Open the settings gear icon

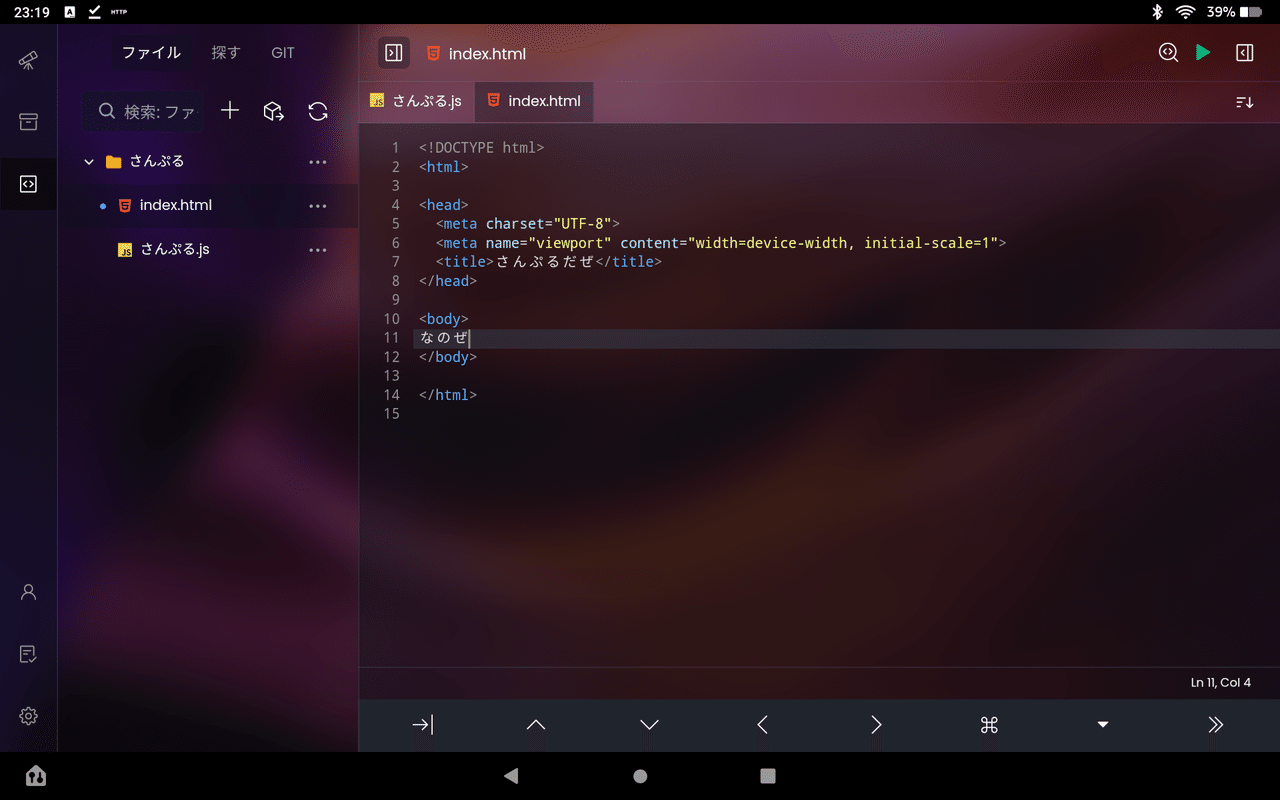pos(28,716)
